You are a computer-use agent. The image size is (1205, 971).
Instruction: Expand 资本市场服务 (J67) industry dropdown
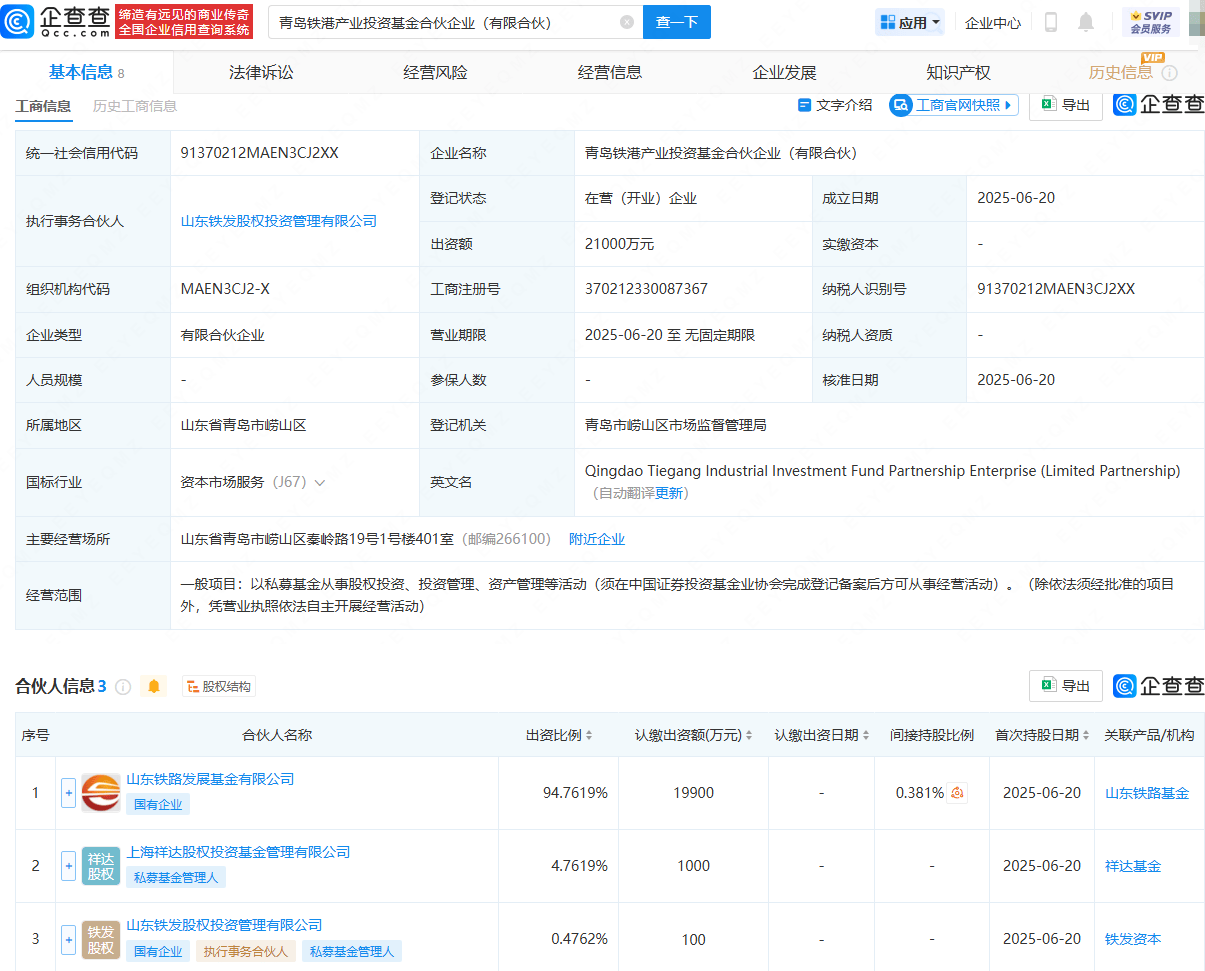pyautogui.click(x=320, y=483)
